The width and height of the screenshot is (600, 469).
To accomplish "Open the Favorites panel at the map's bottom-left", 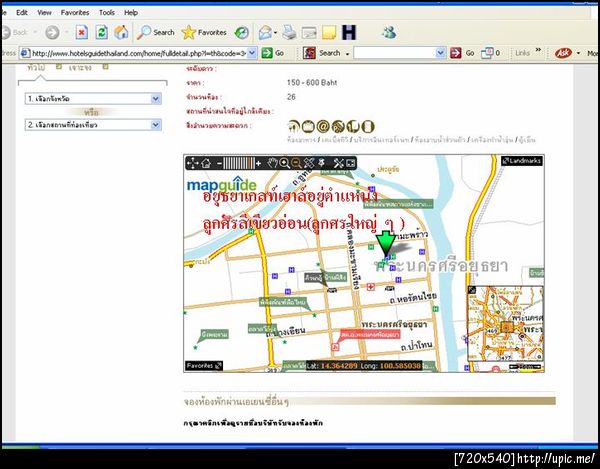I will pyautogui.click(x=204, y=366).
